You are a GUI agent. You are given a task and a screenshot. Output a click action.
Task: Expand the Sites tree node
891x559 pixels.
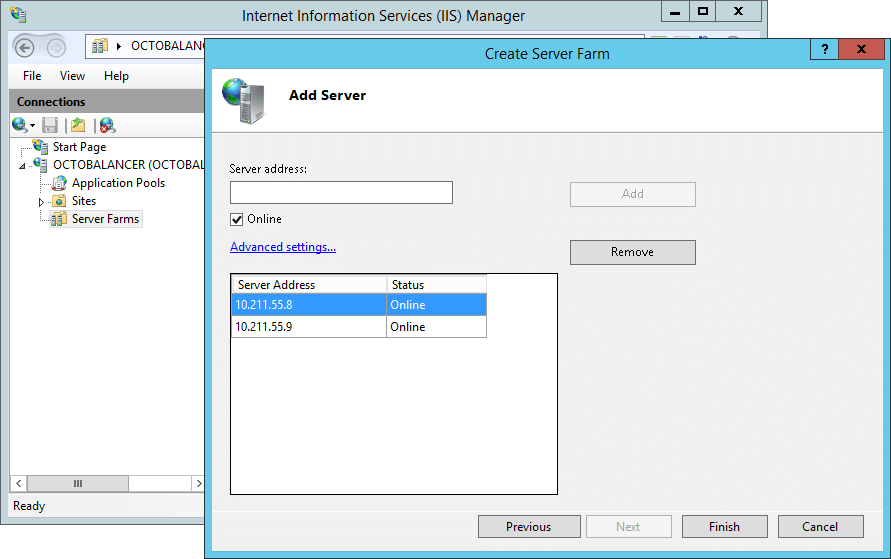(x=42, y=202)
